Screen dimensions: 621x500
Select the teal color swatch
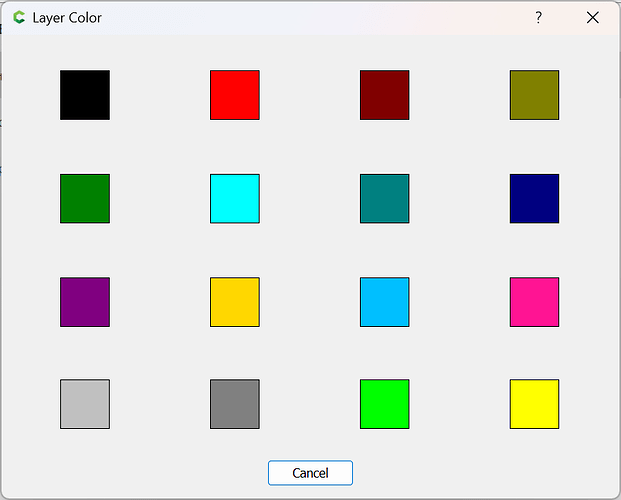[385, 198]
